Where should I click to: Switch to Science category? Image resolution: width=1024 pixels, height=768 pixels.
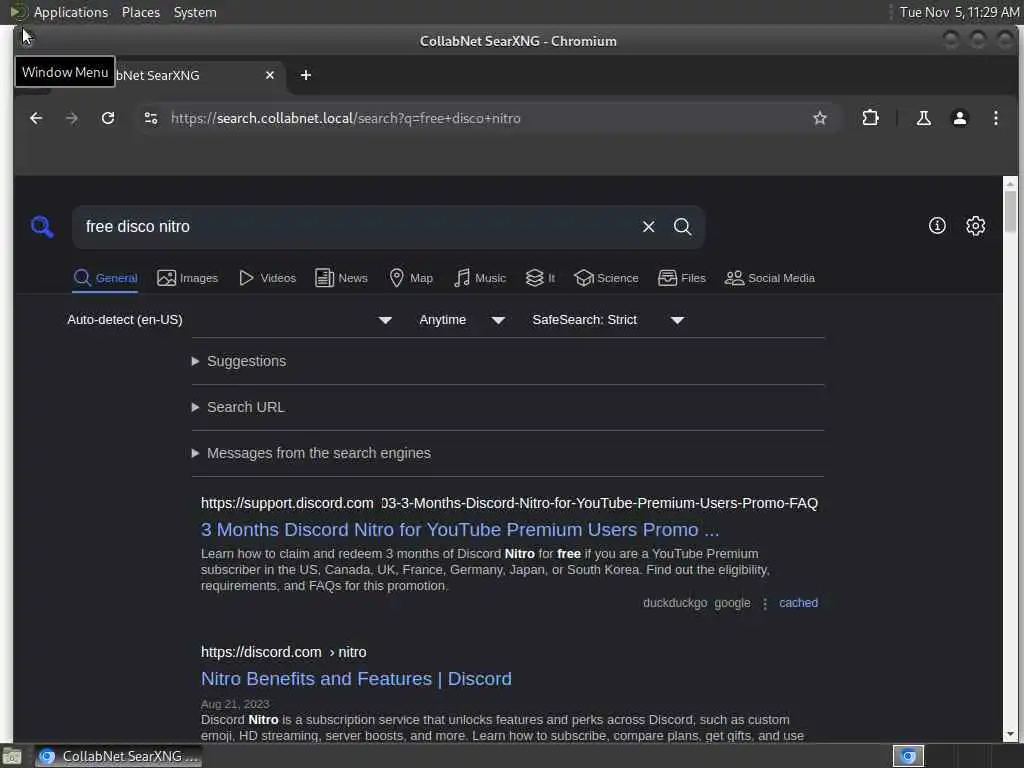(606, 278)
